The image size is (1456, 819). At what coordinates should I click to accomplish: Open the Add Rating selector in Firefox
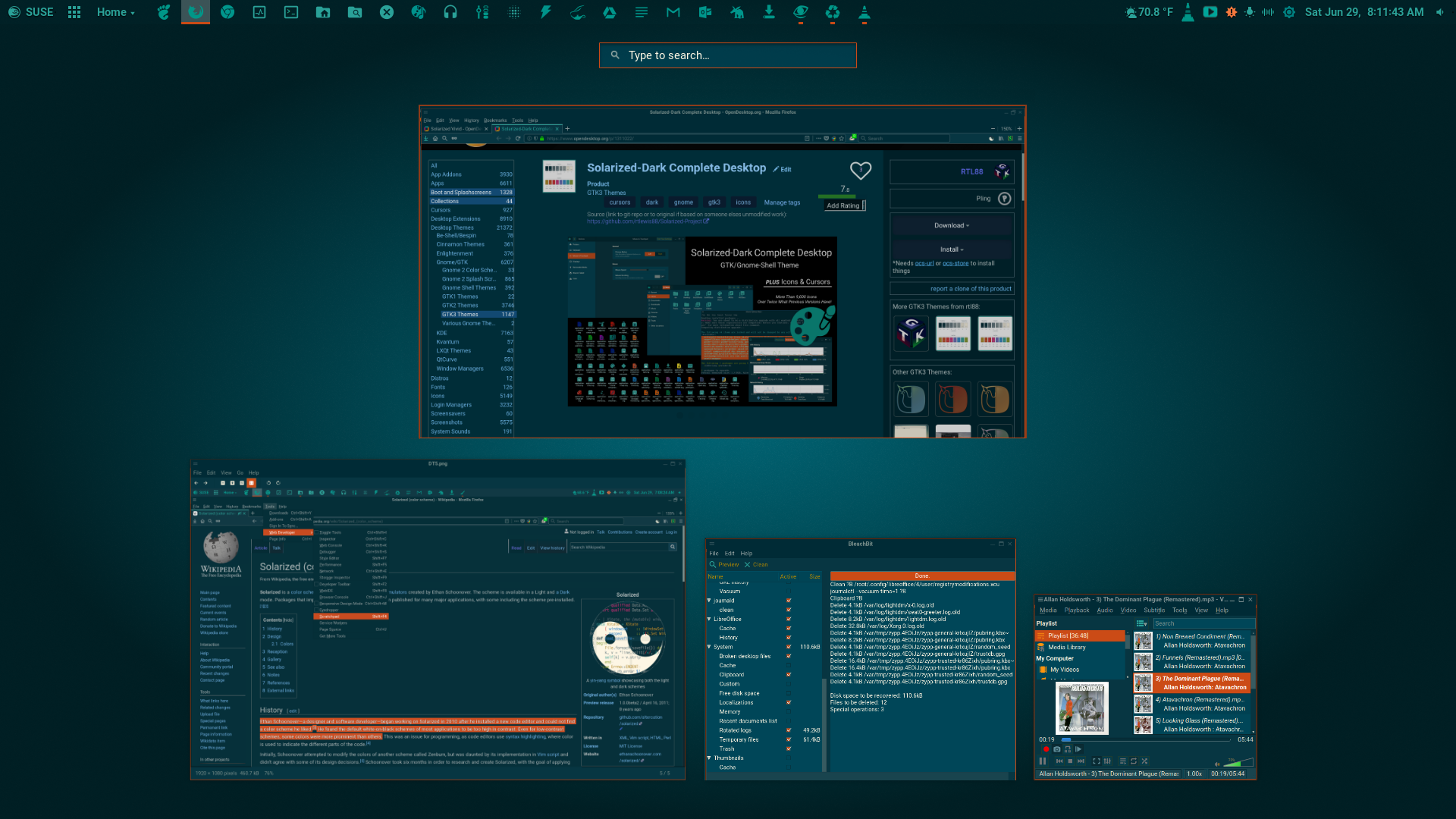point(844,206)
